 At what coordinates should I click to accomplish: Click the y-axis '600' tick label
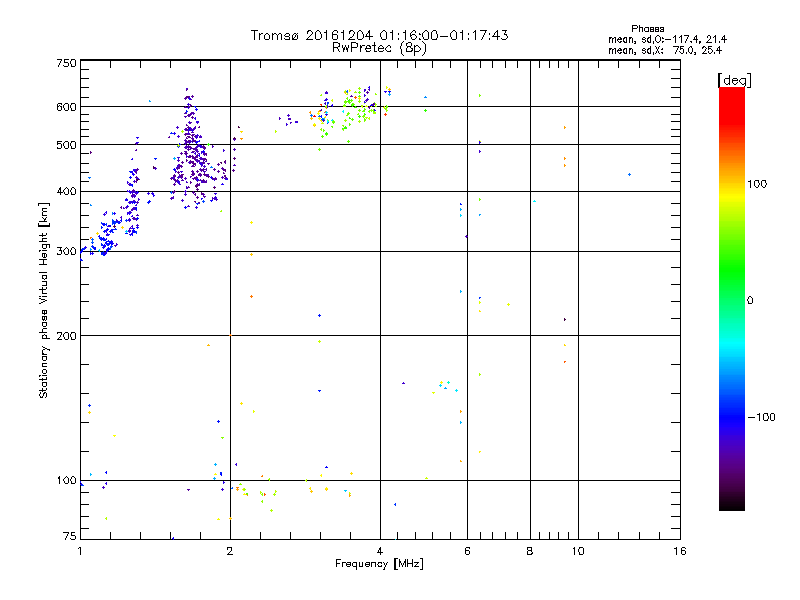(66, 107)
